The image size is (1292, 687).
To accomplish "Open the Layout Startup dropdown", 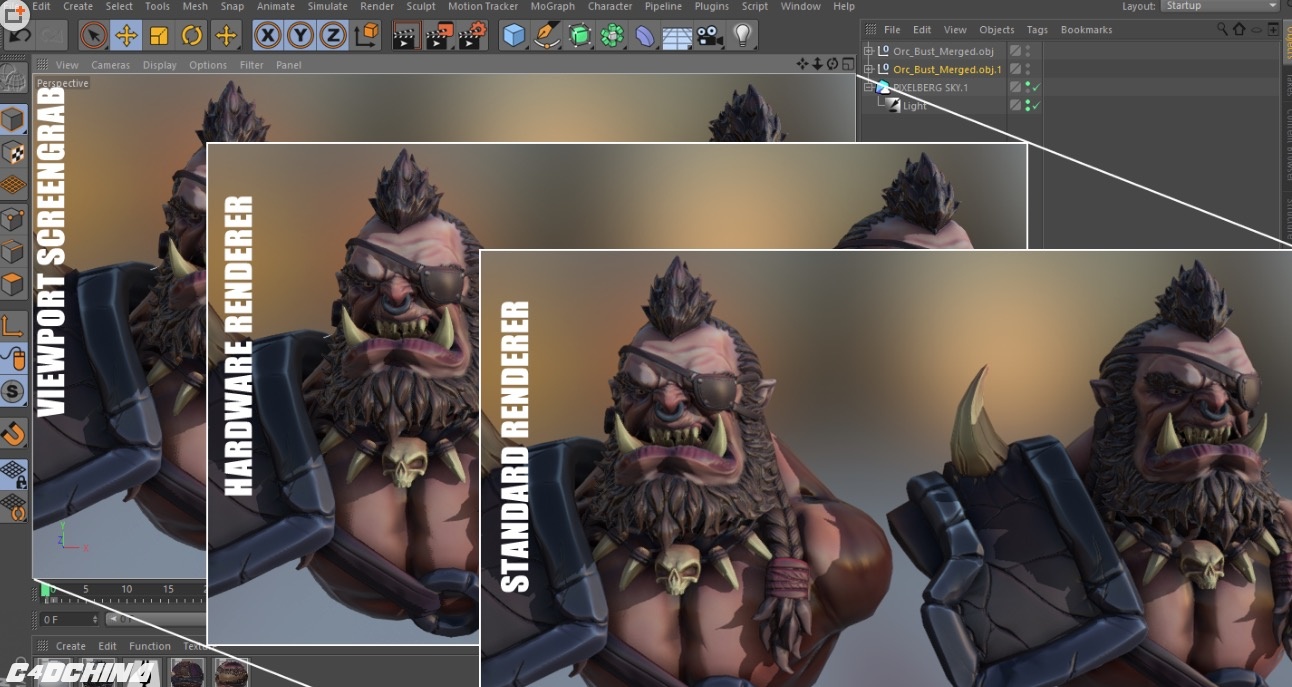I will pyautogui.click(x=1221, y=6).
